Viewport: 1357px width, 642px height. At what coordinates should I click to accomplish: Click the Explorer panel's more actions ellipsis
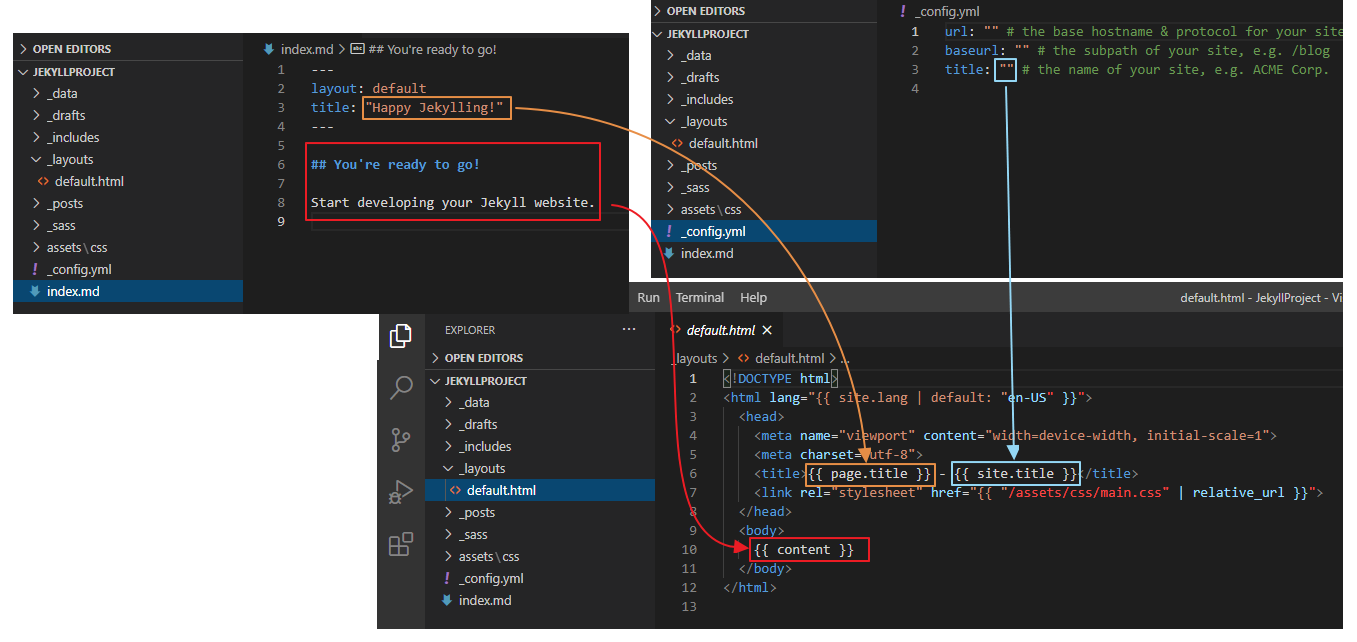click(x=628, y=330)
